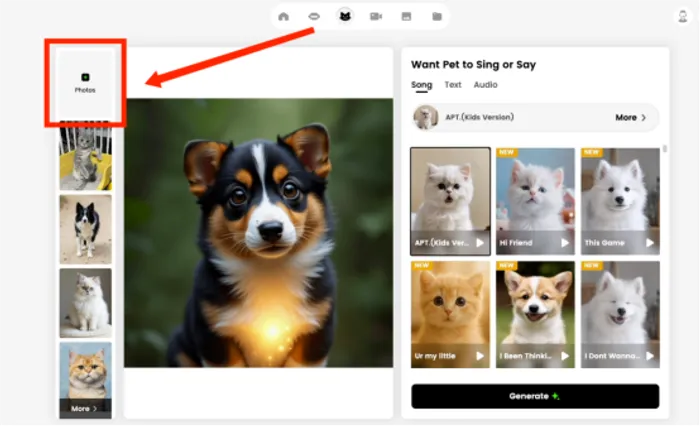Image resolution: width=700 pixels, height=426 pixels.
Task: Select the cat face pet icon
Action: coord(345,16)
